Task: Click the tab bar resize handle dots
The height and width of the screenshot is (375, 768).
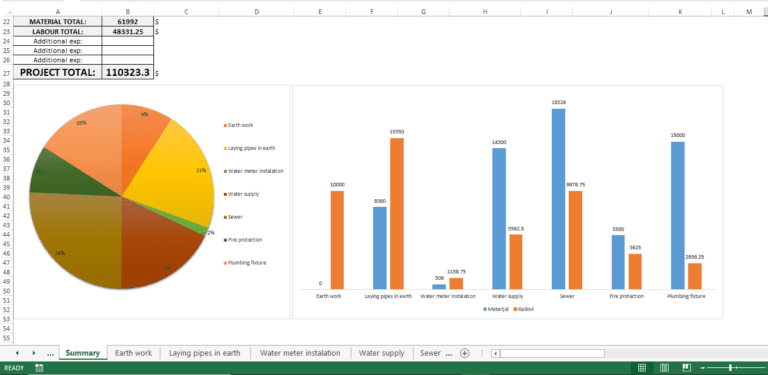Action: coord(482,353)
